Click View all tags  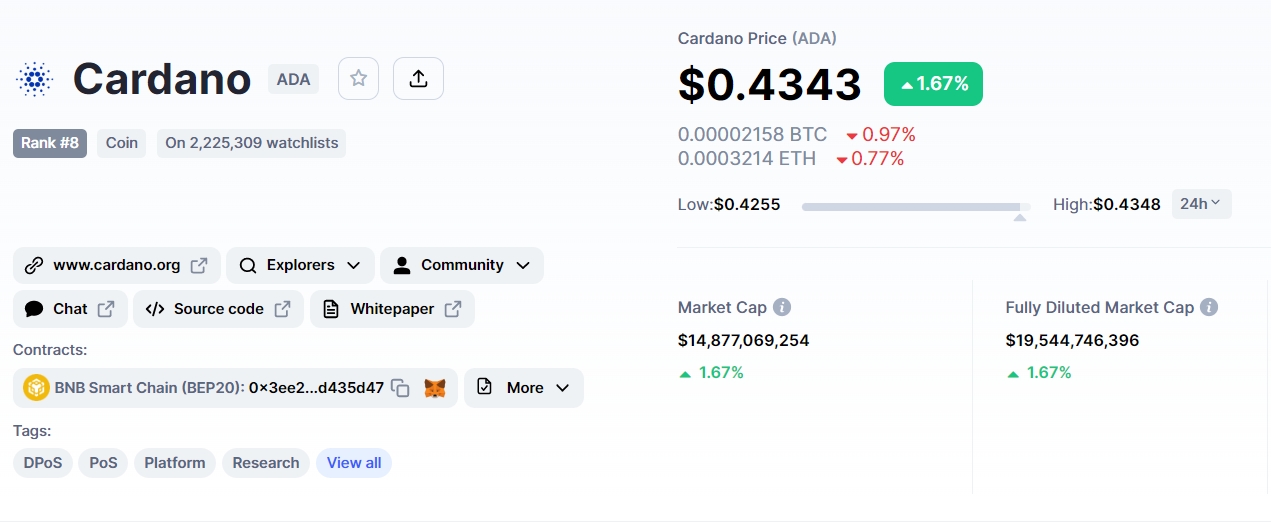click(x=354, y=463)
